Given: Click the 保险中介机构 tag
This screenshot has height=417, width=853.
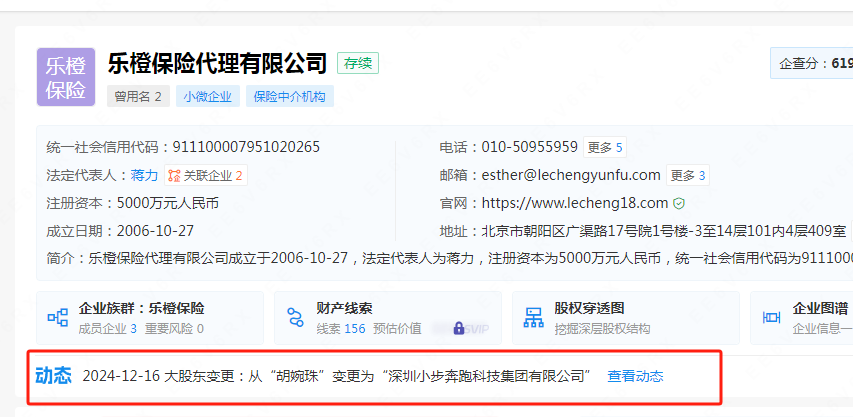Looking at the screenshot, I should tap(290, 96).
